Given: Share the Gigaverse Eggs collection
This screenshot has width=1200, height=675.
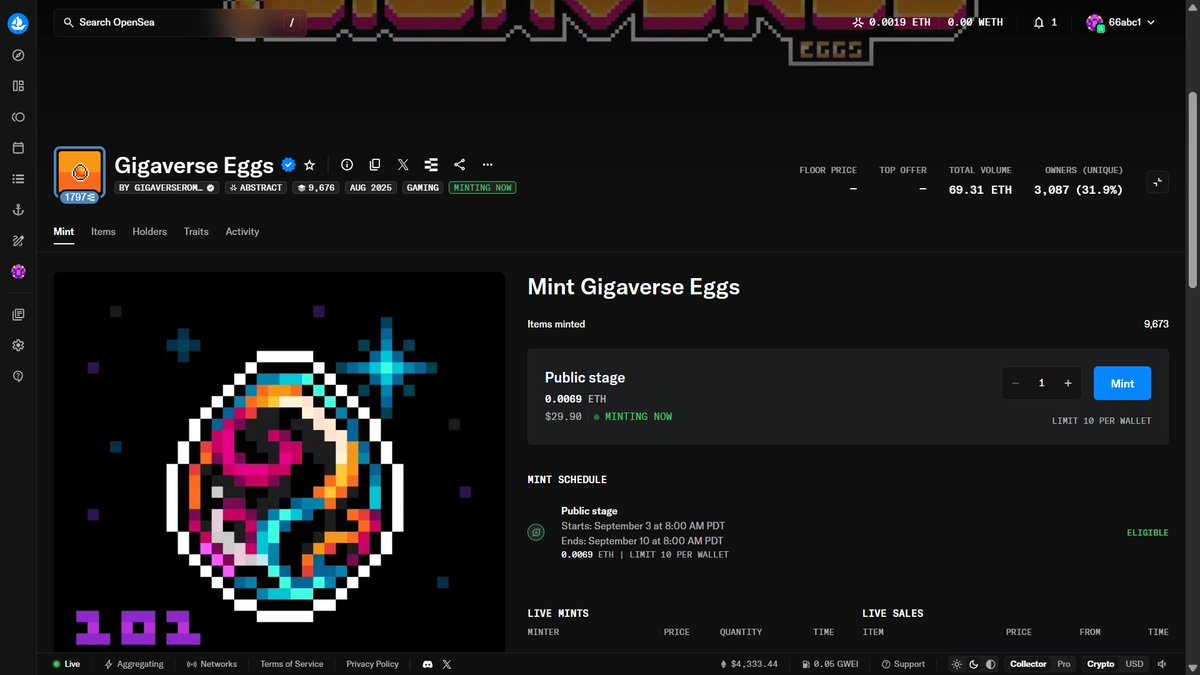Looking at the screenshot, I should click(x=459, y=165).
